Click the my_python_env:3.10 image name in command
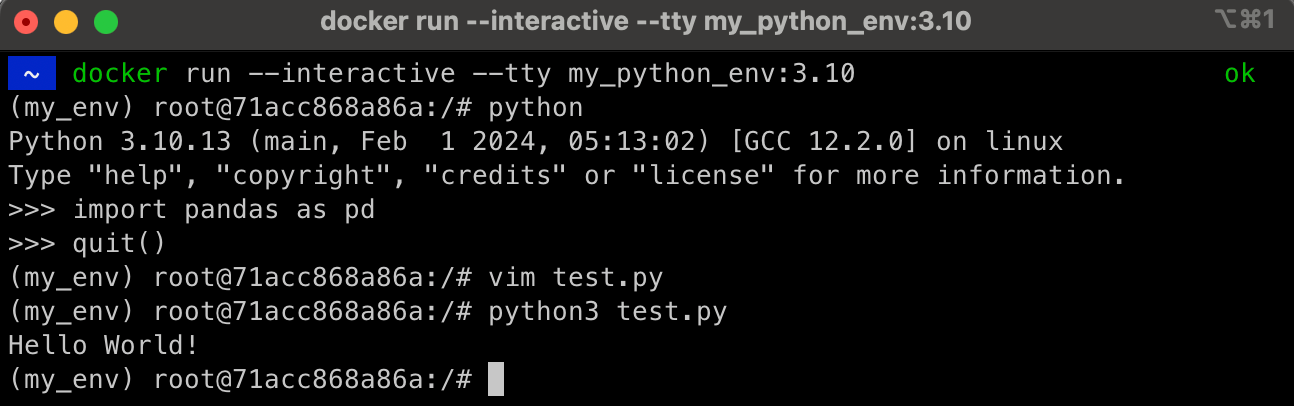Viewport: 1294px width, 406px height. click(x=711, y=74)
